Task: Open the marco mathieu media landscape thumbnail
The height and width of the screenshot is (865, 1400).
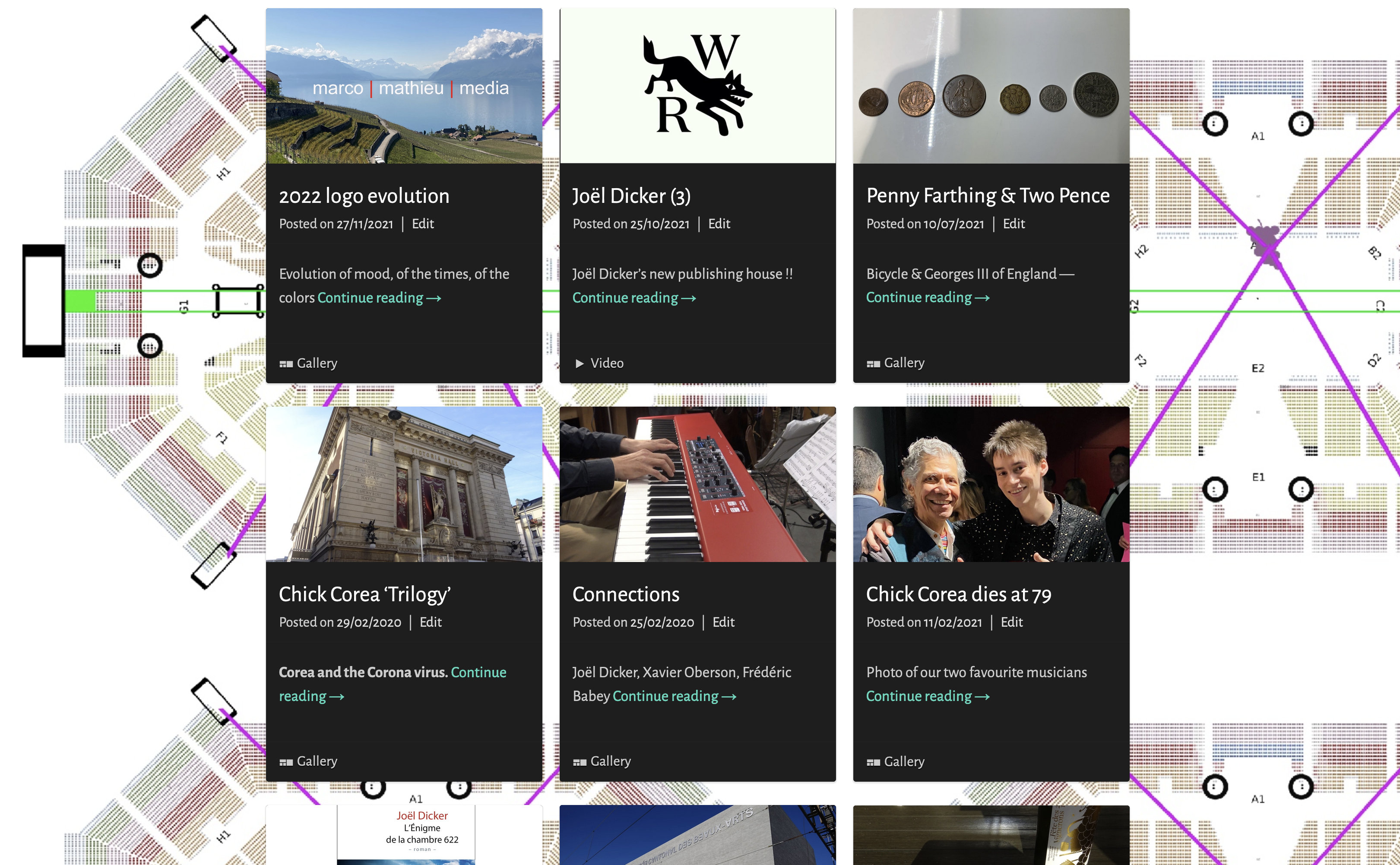Action: pos(403,86)
